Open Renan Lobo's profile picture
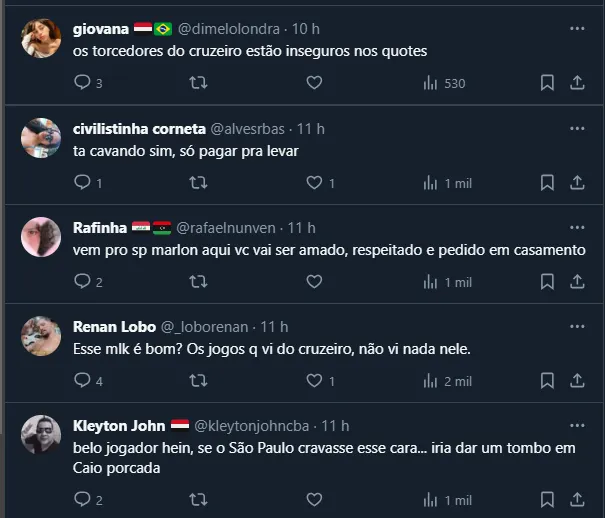Image resolution: width=605 pixels, height=518 pixels. (41, 335)
